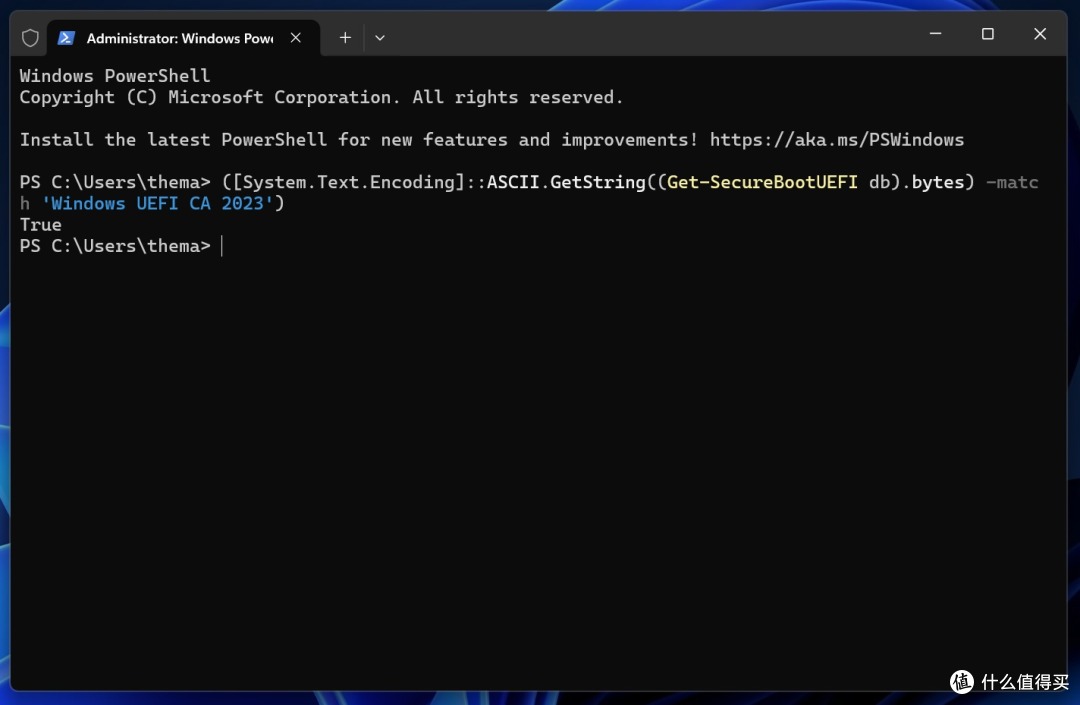Click the https://aka.ms/PSWindows link
1080x705 pixels.
click(x=837, y=140)
